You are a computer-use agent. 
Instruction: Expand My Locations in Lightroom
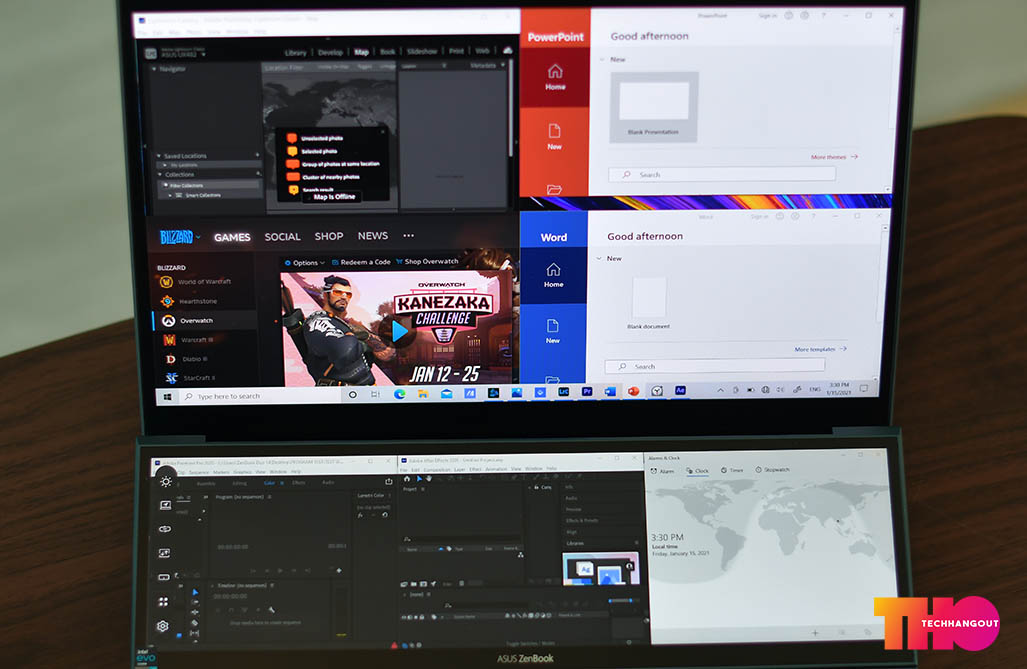coord(165,165)
